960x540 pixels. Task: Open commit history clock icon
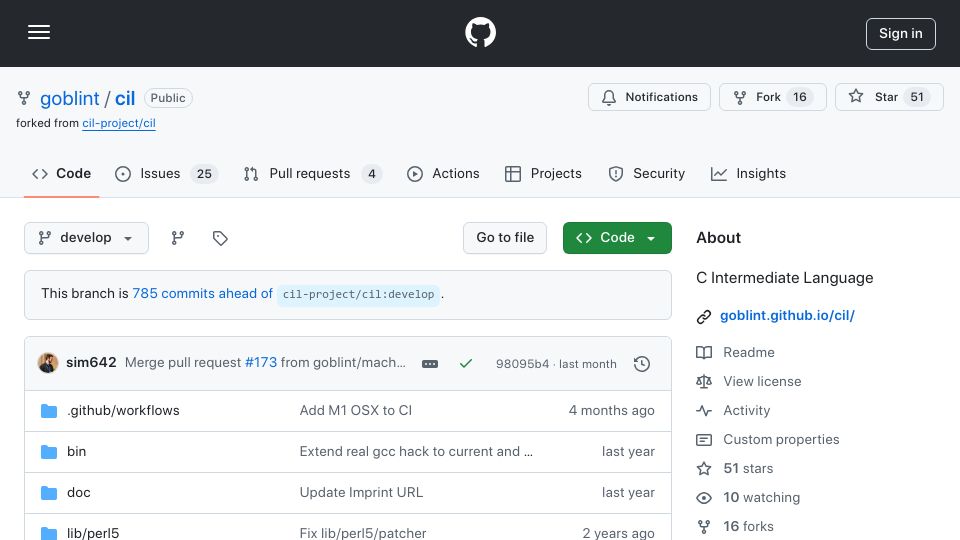point(642,364)
